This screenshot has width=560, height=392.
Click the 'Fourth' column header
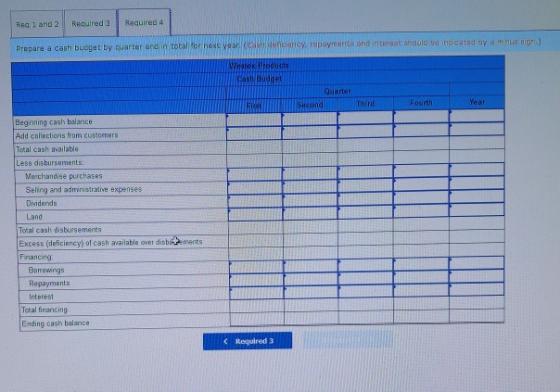pos(421,103)
